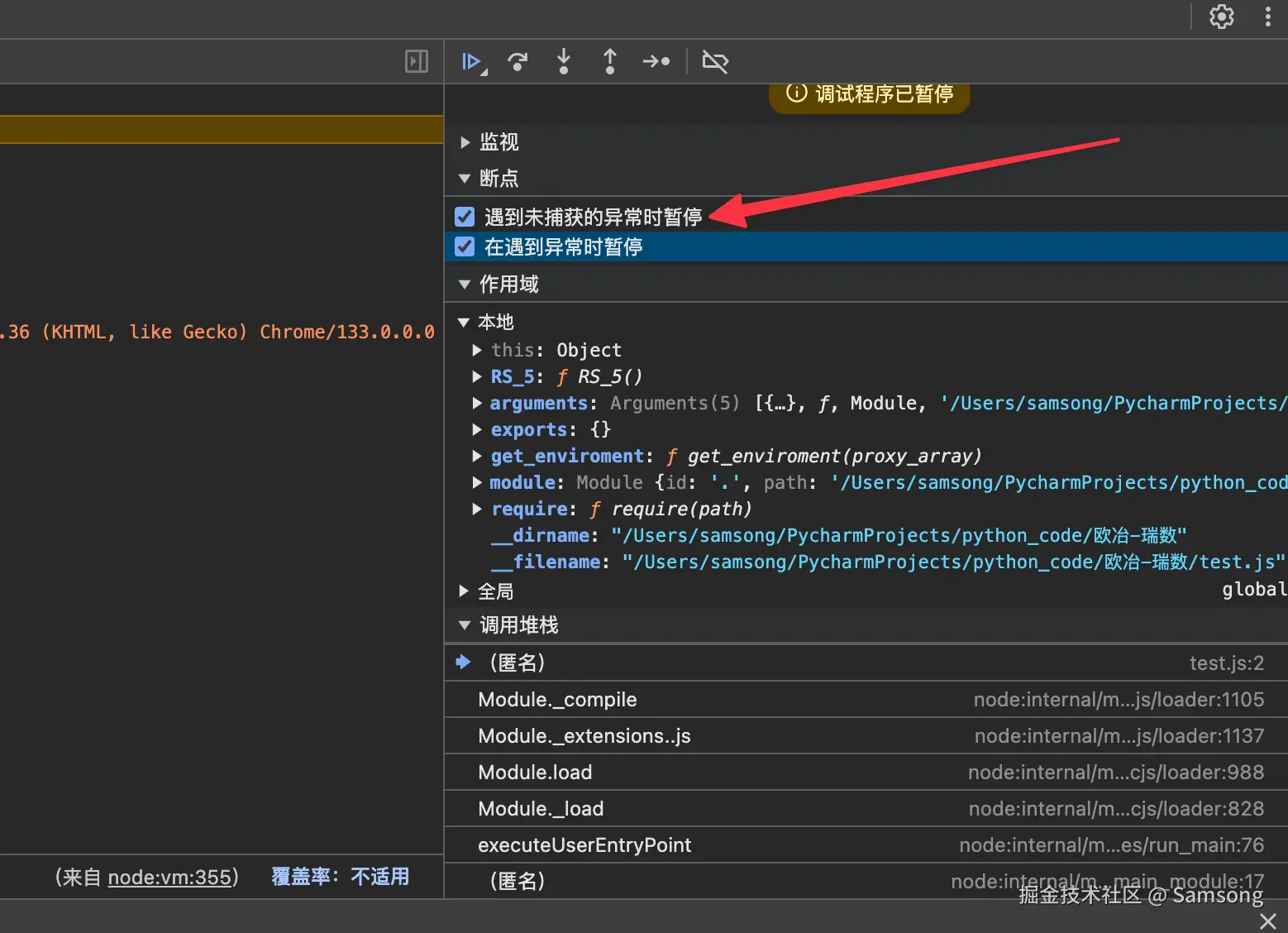This screenshot has width=1288, height=933.
Task: Expand the exports entry
Action: pyautogui.click(x=477, y=429)
